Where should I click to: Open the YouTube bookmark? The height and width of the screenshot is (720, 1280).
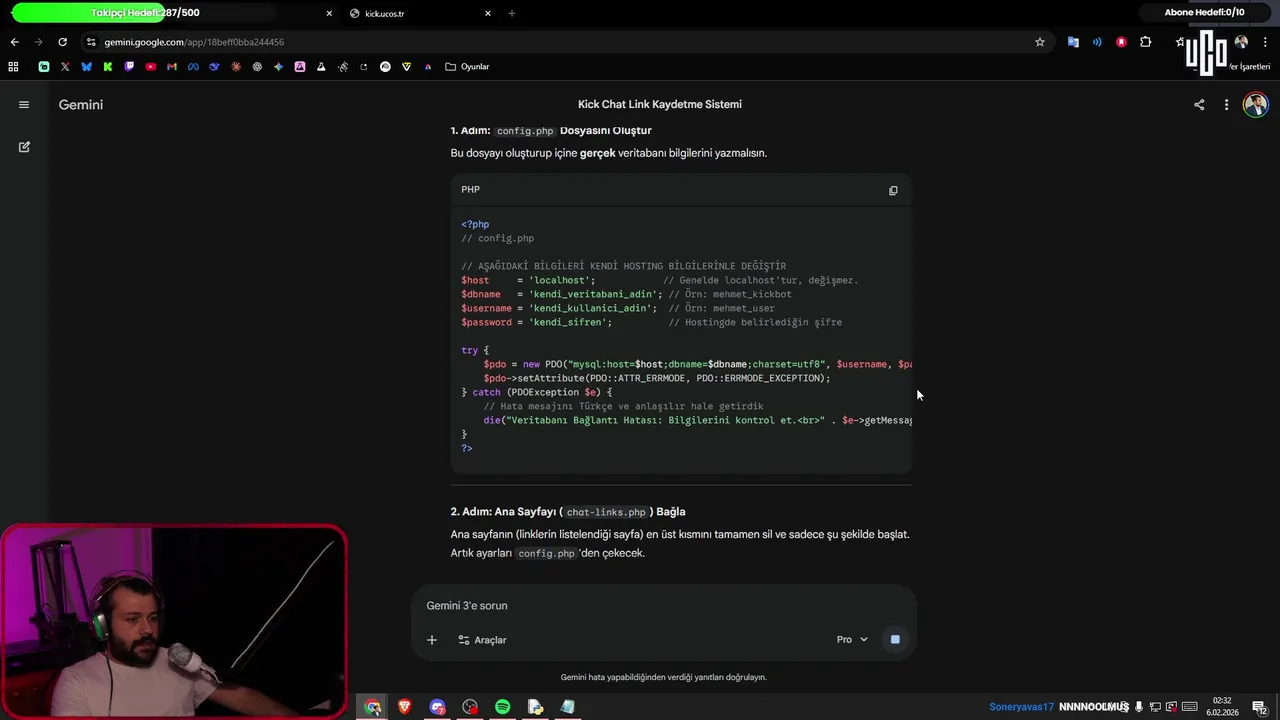[x=150, y=67]
